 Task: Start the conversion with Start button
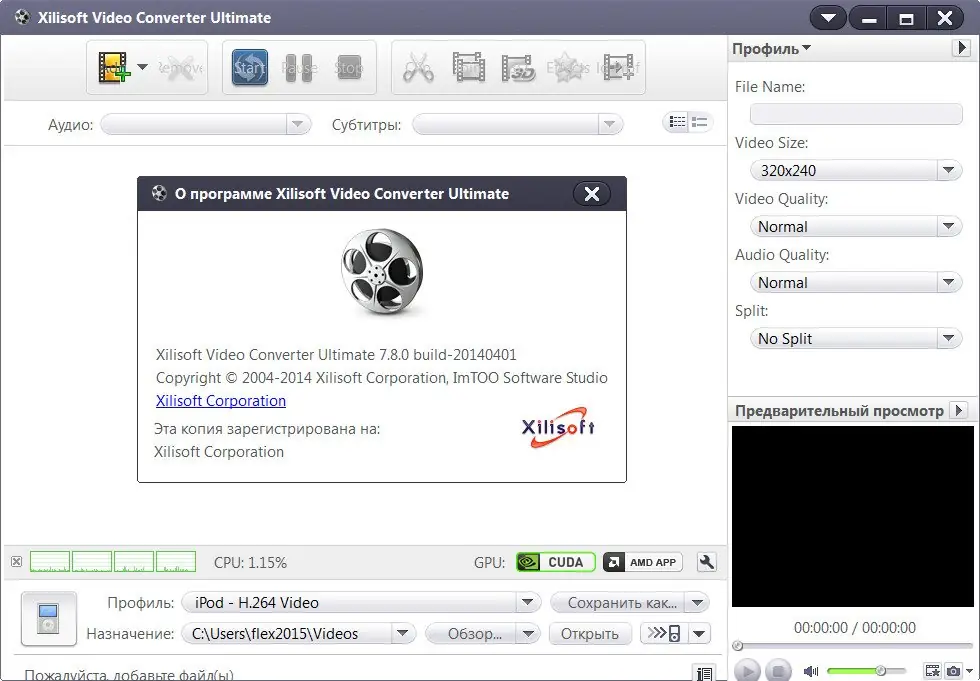[x=250, y=67]
